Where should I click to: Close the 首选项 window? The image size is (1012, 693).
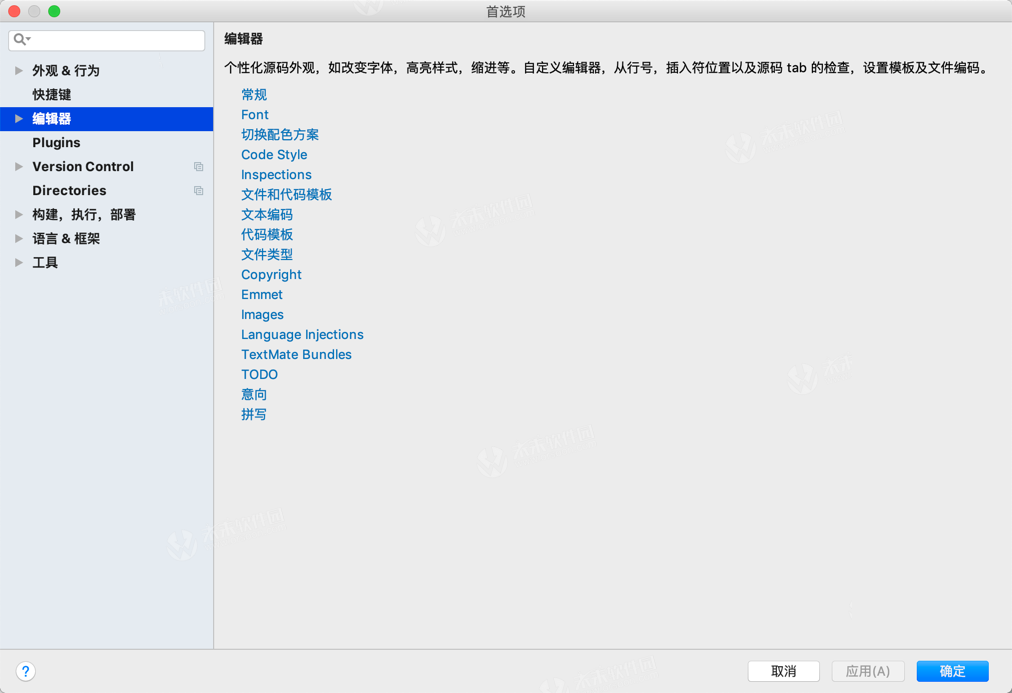tap(14, 11)
